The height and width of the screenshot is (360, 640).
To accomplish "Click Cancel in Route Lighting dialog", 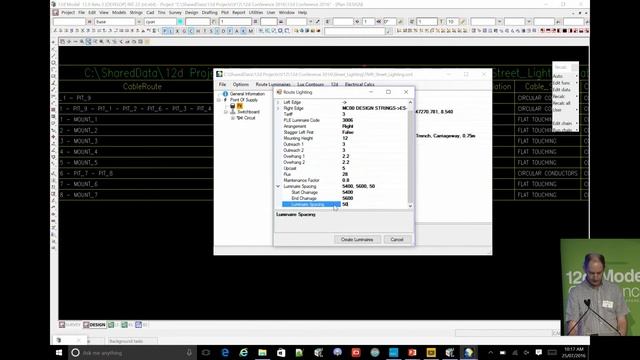I will pos(397,240).
